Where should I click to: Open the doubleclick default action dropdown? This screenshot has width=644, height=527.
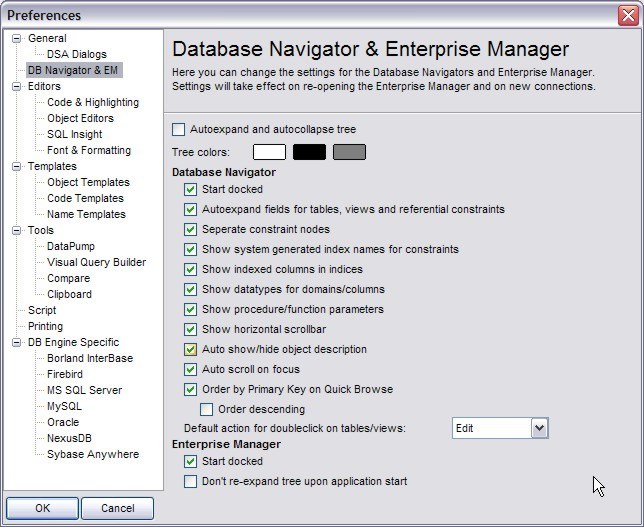click(540, 428)
